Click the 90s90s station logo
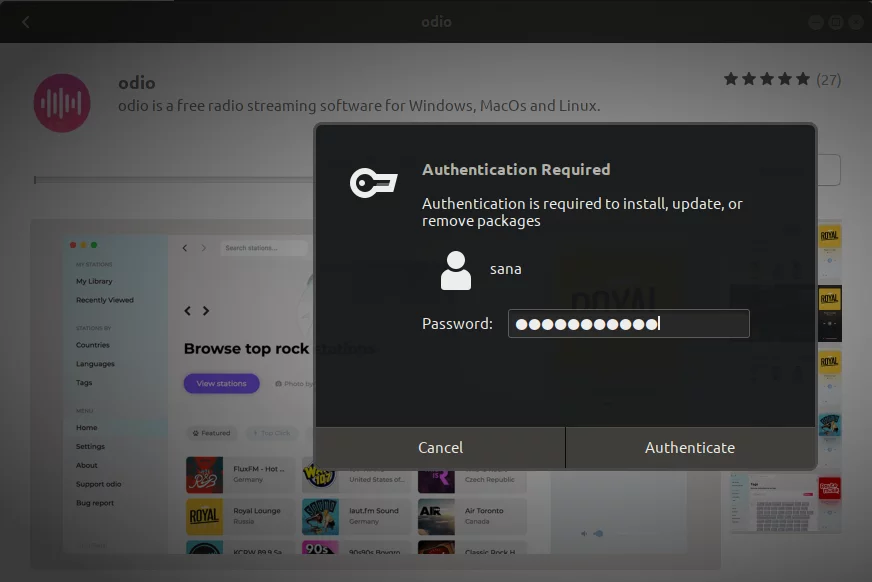 point(320,548)
